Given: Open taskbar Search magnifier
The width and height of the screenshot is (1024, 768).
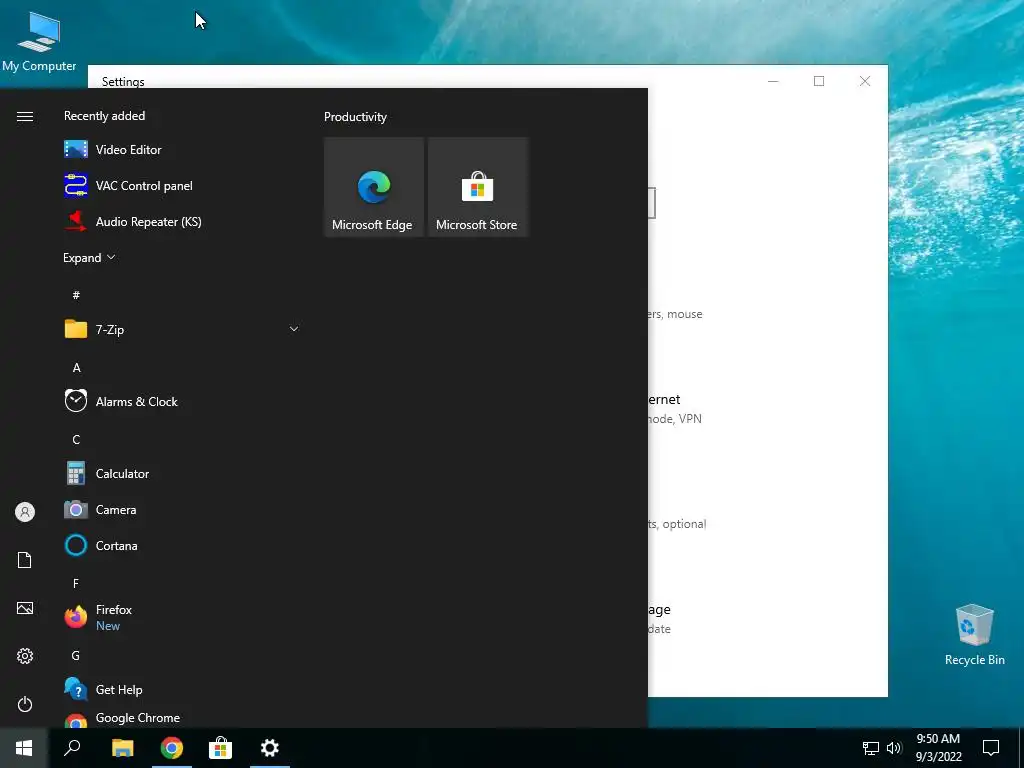Looking at the screenshot, I should tap(72, 748).
